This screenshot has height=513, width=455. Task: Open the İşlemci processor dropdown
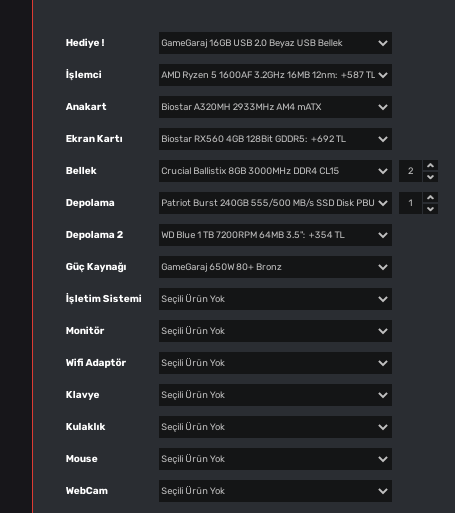point(275,75)
